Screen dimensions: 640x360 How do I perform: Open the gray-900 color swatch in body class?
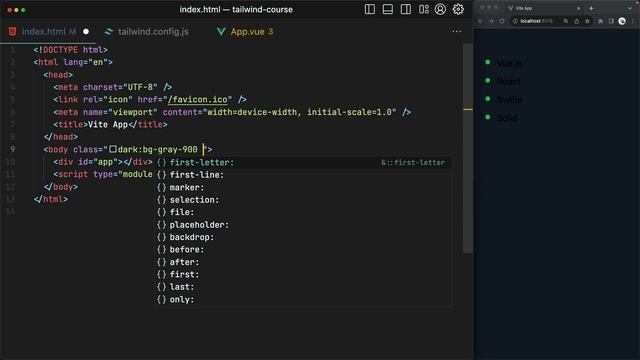point(113,149)
